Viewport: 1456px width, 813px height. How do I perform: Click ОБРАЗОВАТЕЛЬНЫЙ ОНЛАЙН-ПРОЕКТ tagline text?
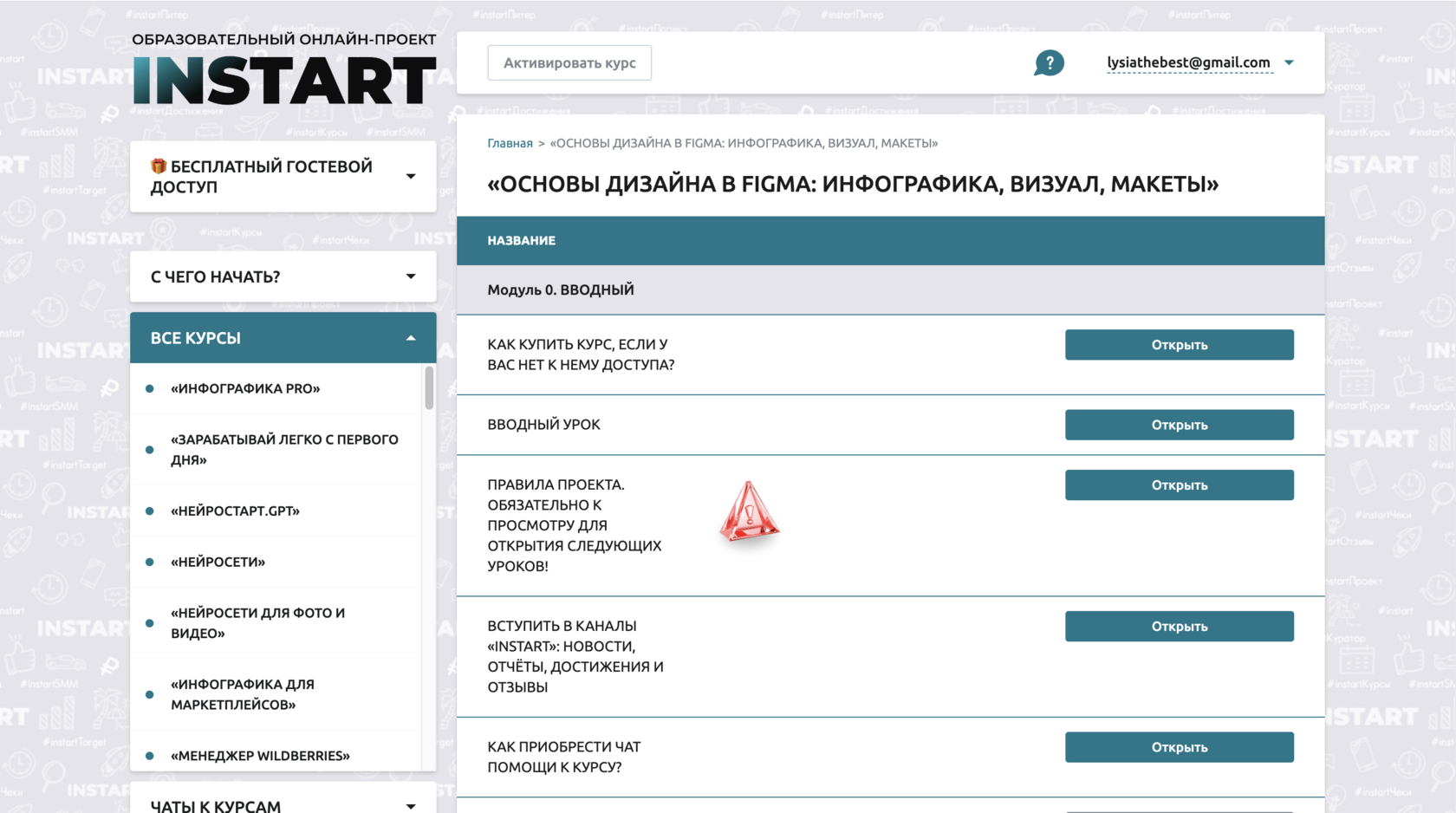point(284,39)
